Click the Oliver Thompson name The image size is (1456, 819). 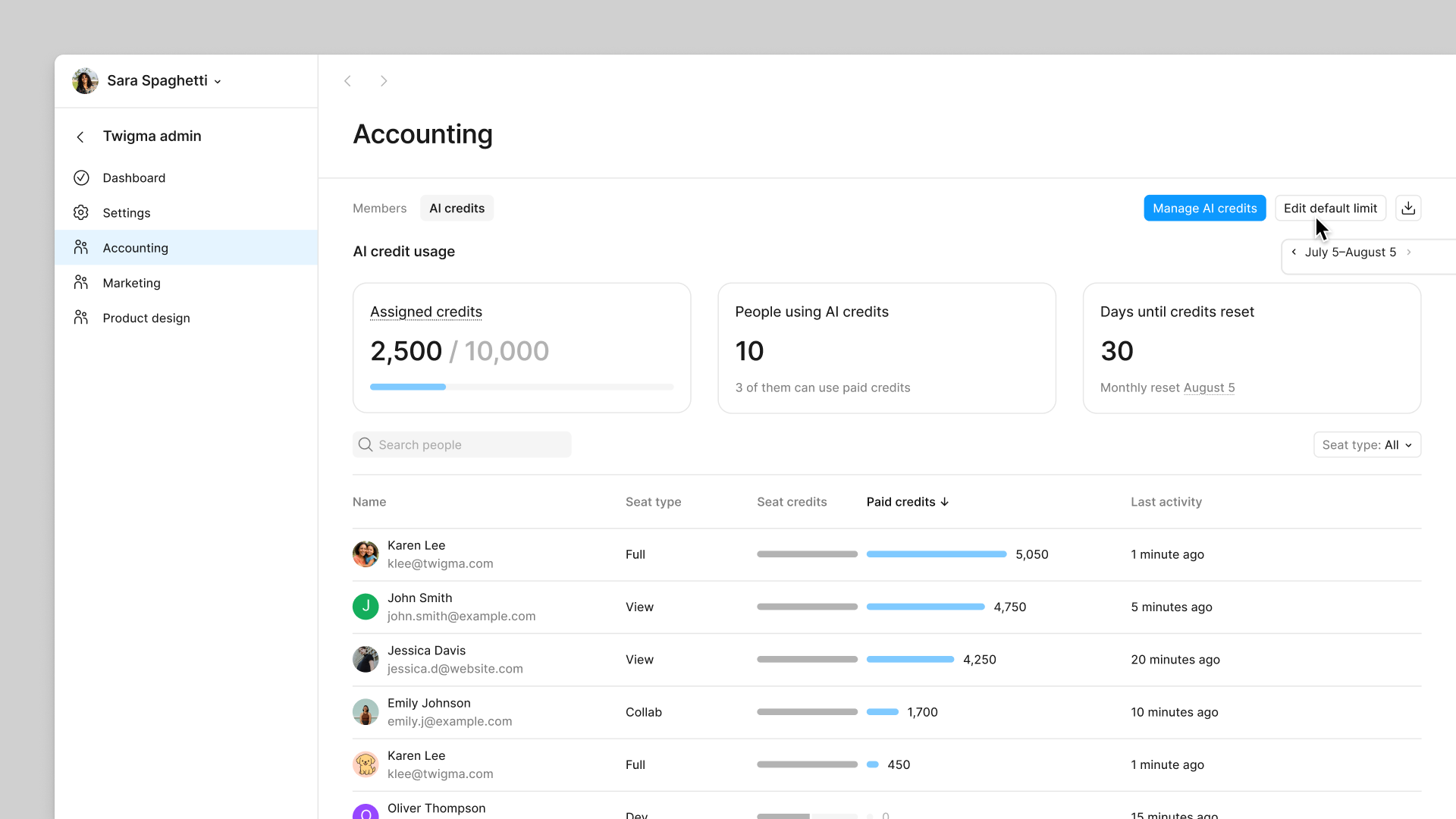tap(436, 808)
